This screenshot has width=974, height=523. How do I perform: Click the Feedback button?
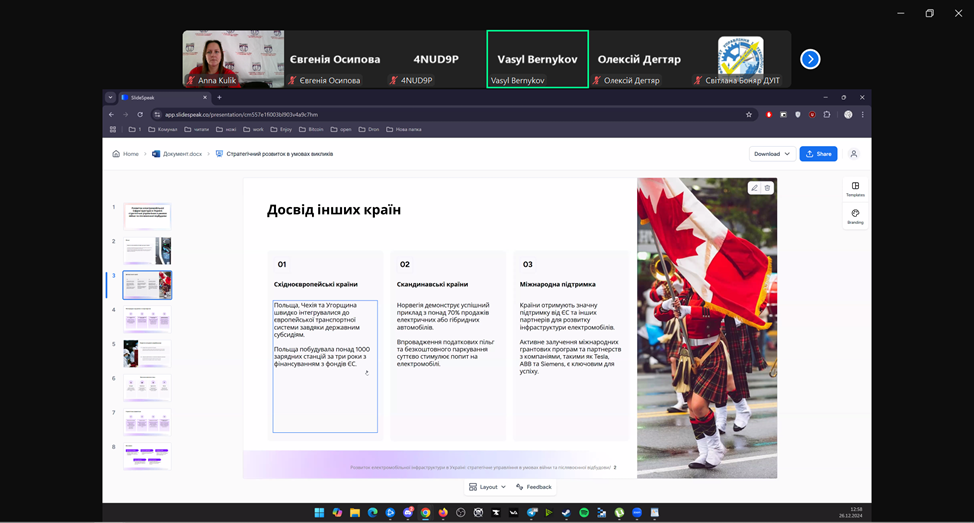(x=534, y=487)
